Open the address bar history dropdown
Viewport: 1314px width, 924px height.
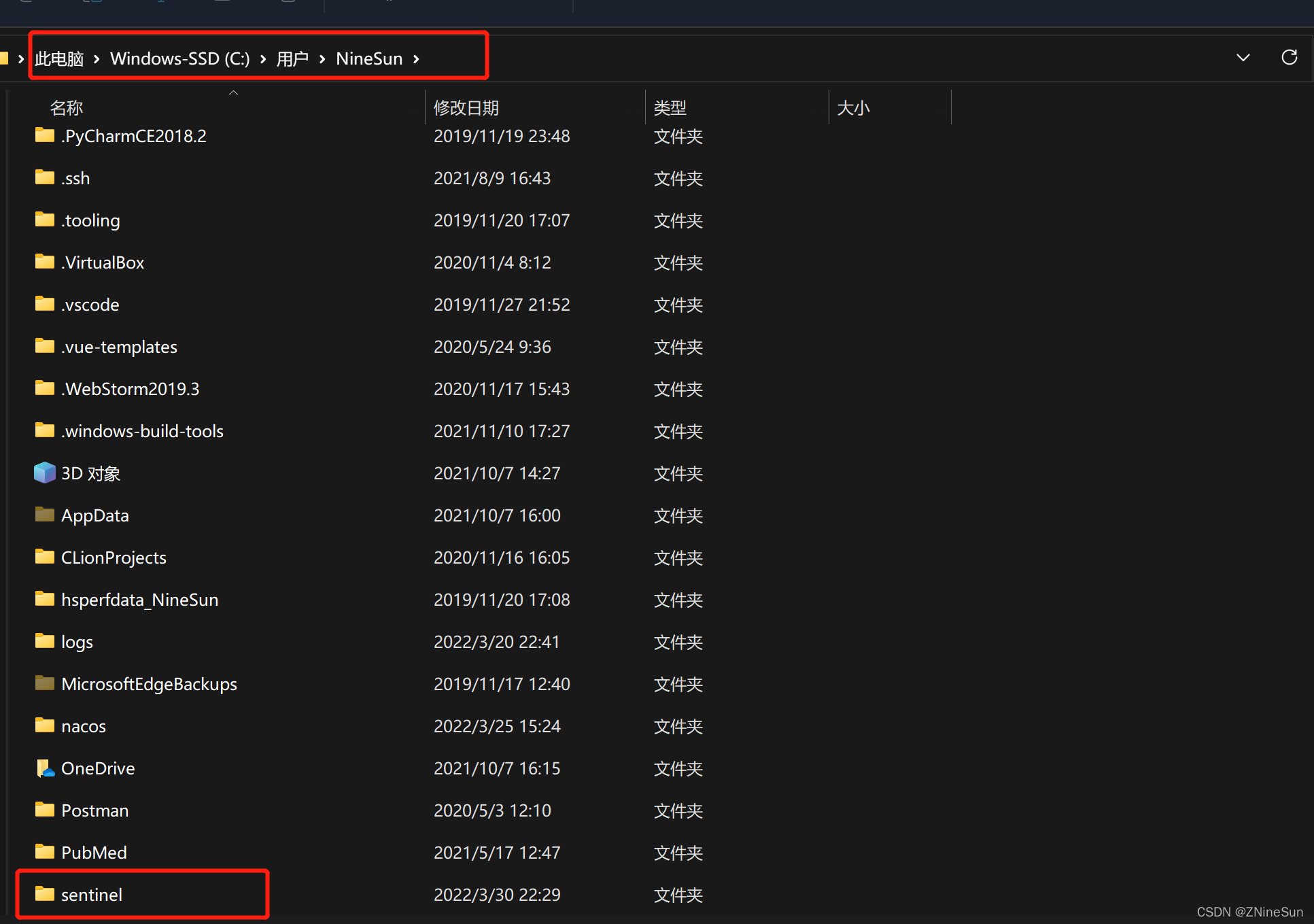tap(1243, 58)
